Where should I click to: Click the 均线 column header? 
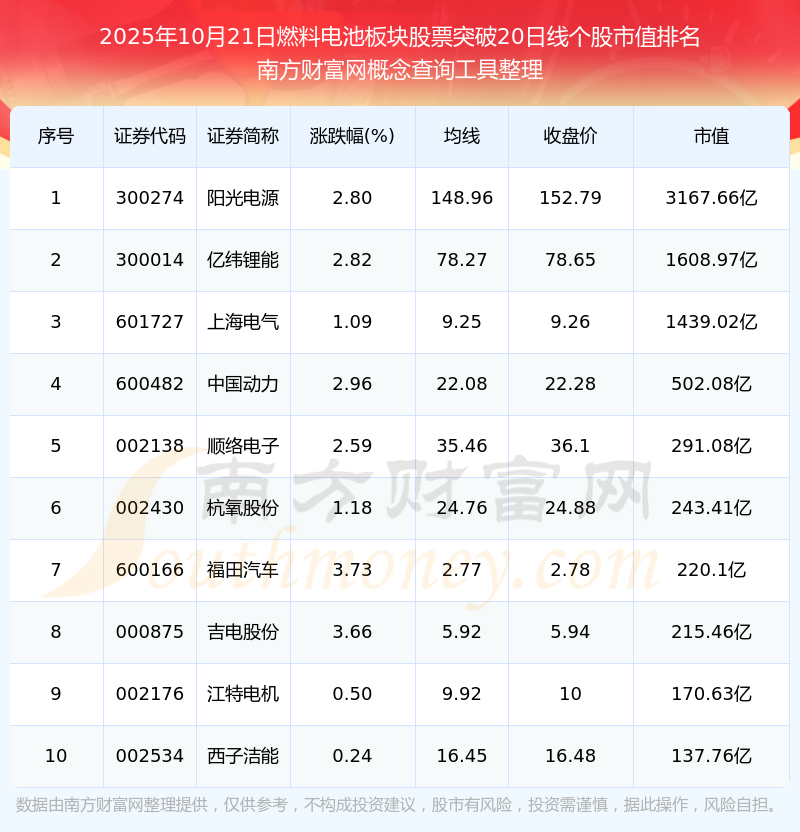pyautogui.click(x=462, y=136)
